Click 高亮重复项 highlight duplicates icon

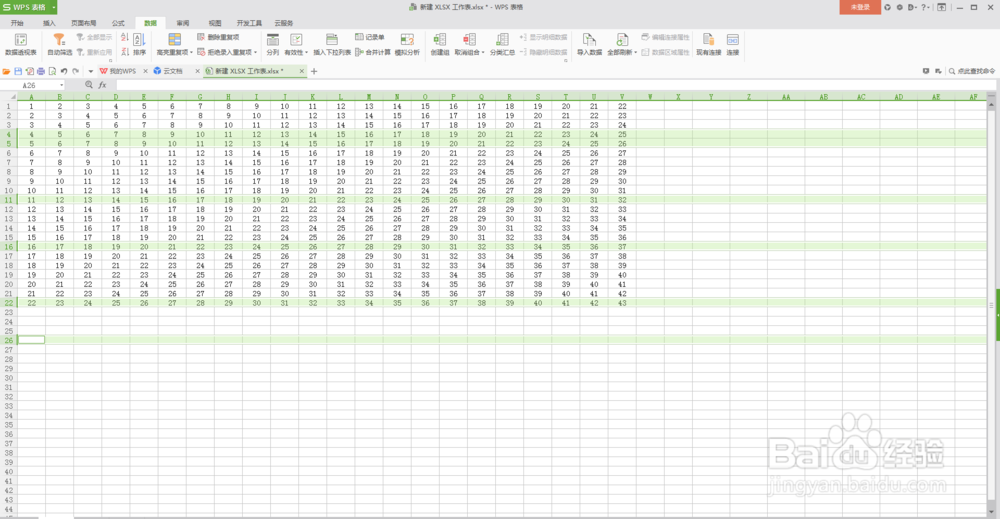coord(173,40)
